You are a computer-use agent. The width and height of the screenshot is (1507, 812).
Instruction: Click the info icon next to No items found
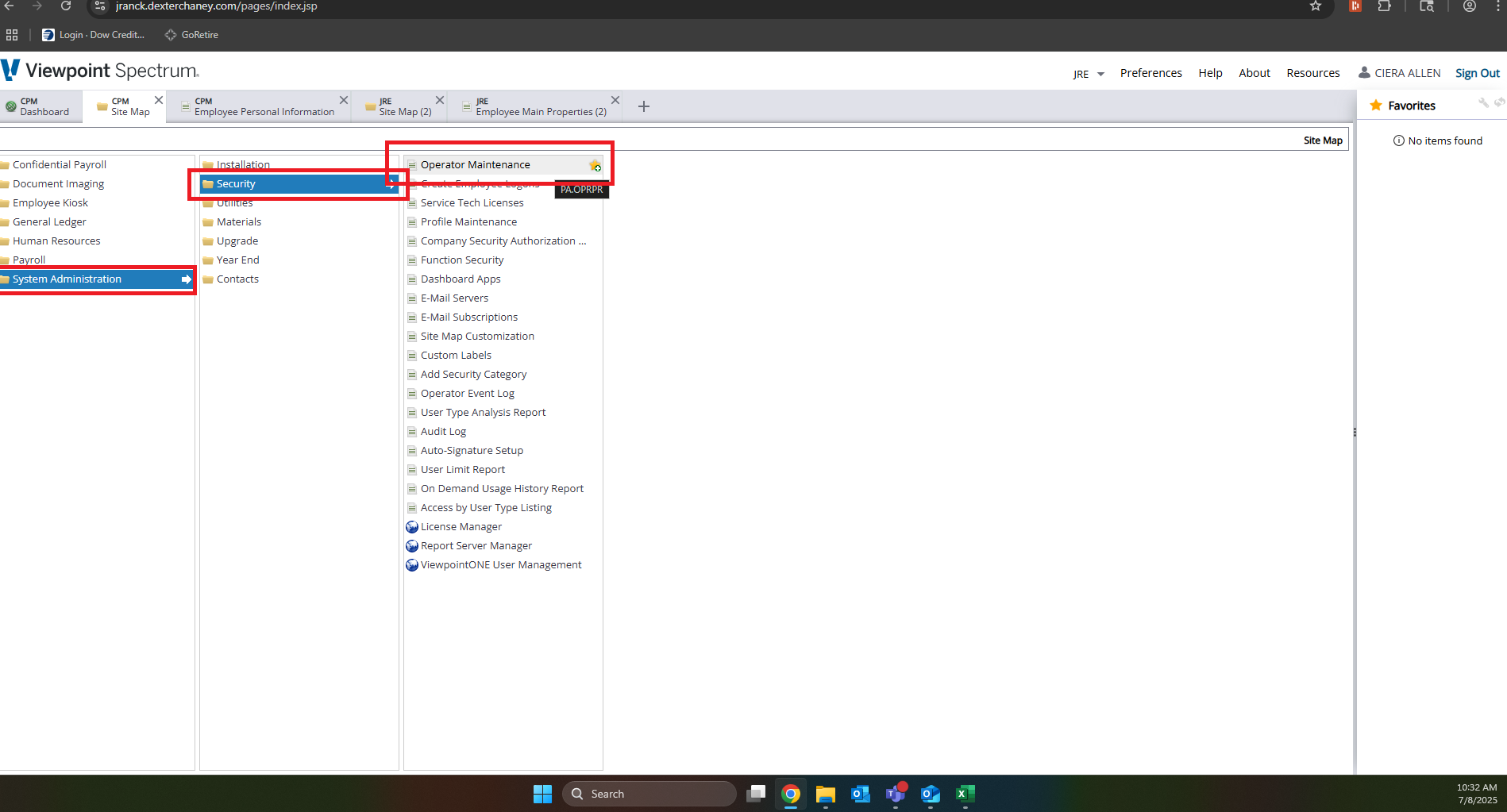(x=1398, y=140)
